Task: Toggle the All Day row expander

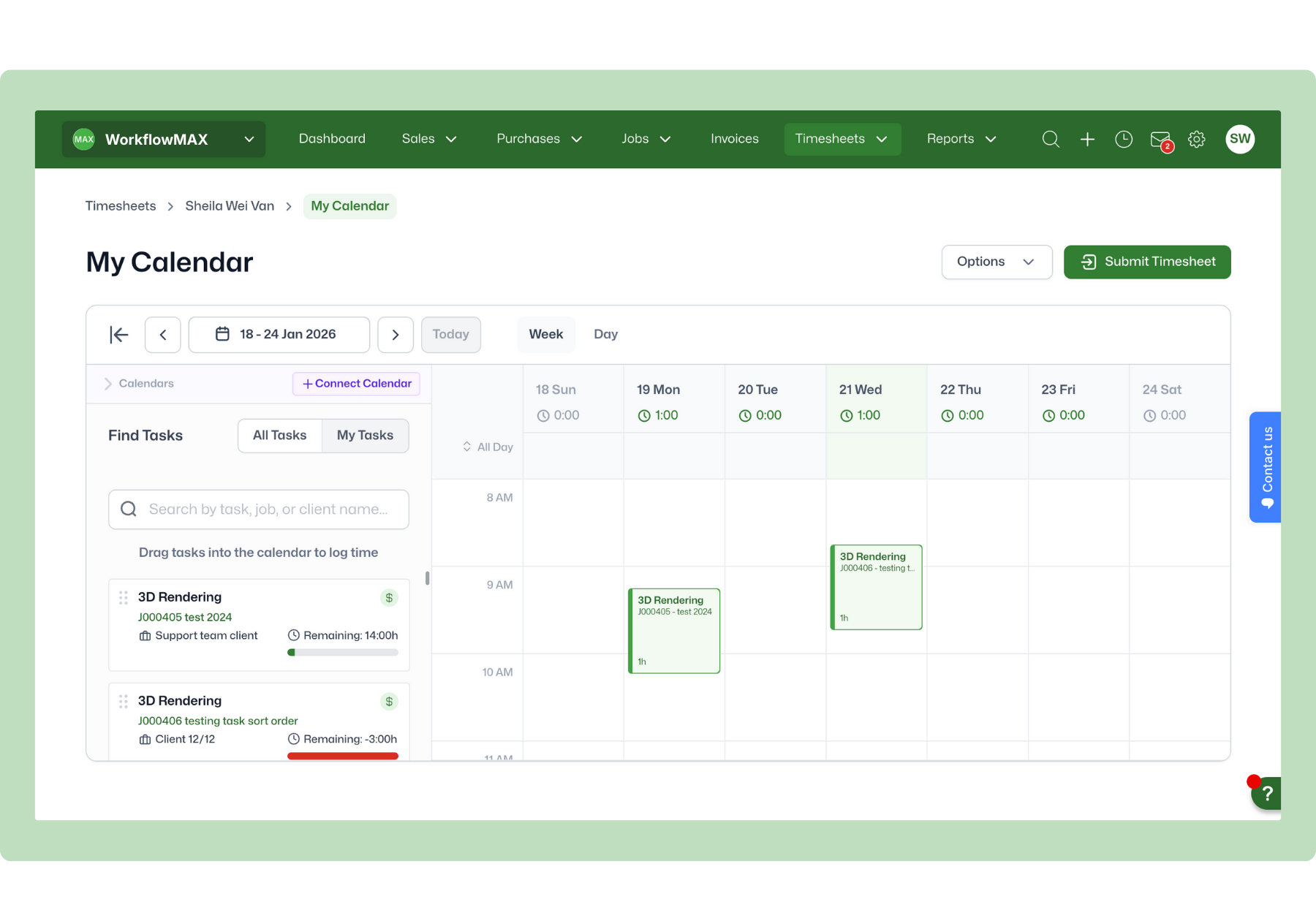Action: pyautogui.click(x=467, y=447)
